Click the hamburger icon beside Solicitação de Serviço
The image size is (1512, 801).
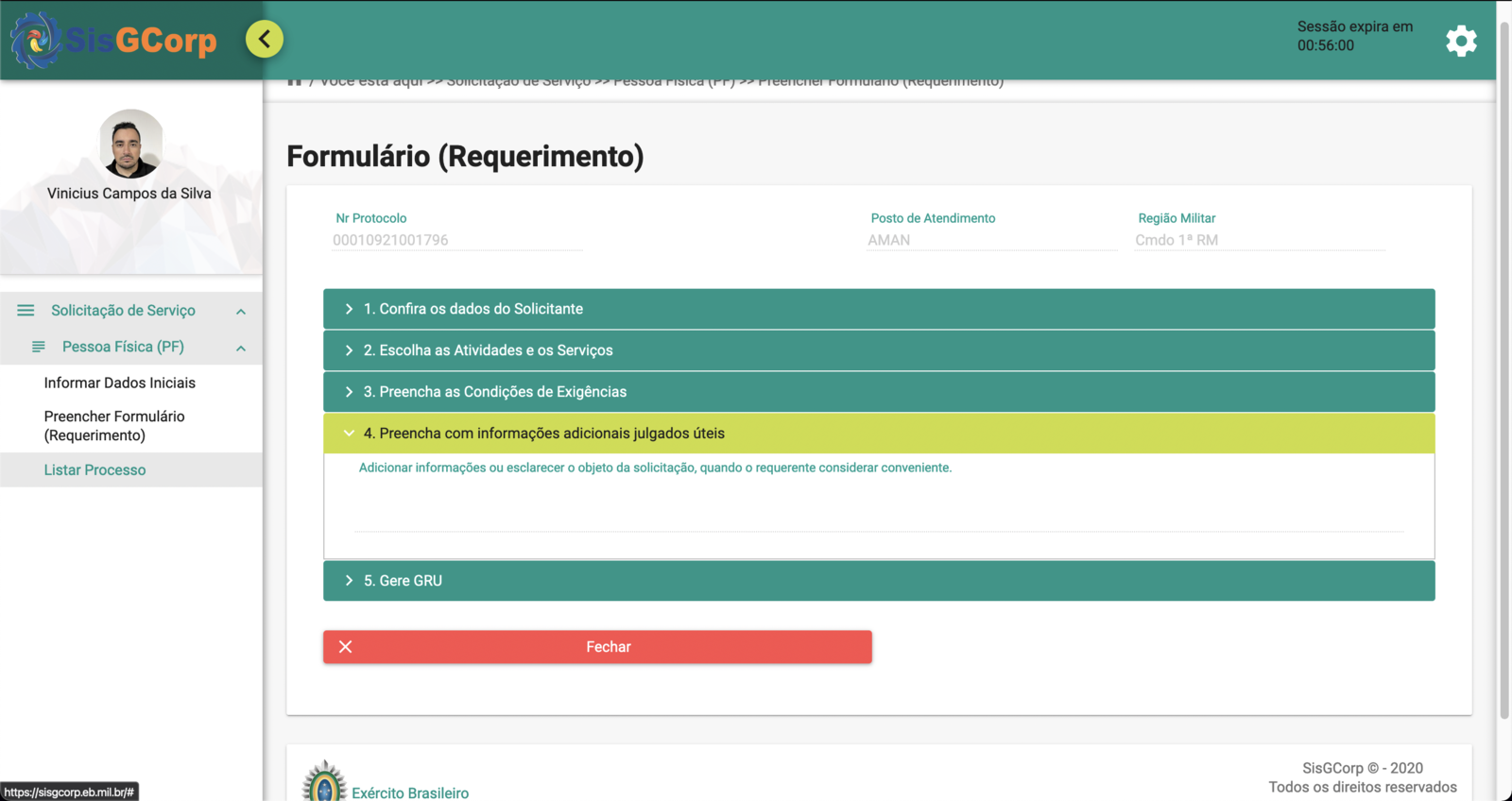click(x=26, y=311)
